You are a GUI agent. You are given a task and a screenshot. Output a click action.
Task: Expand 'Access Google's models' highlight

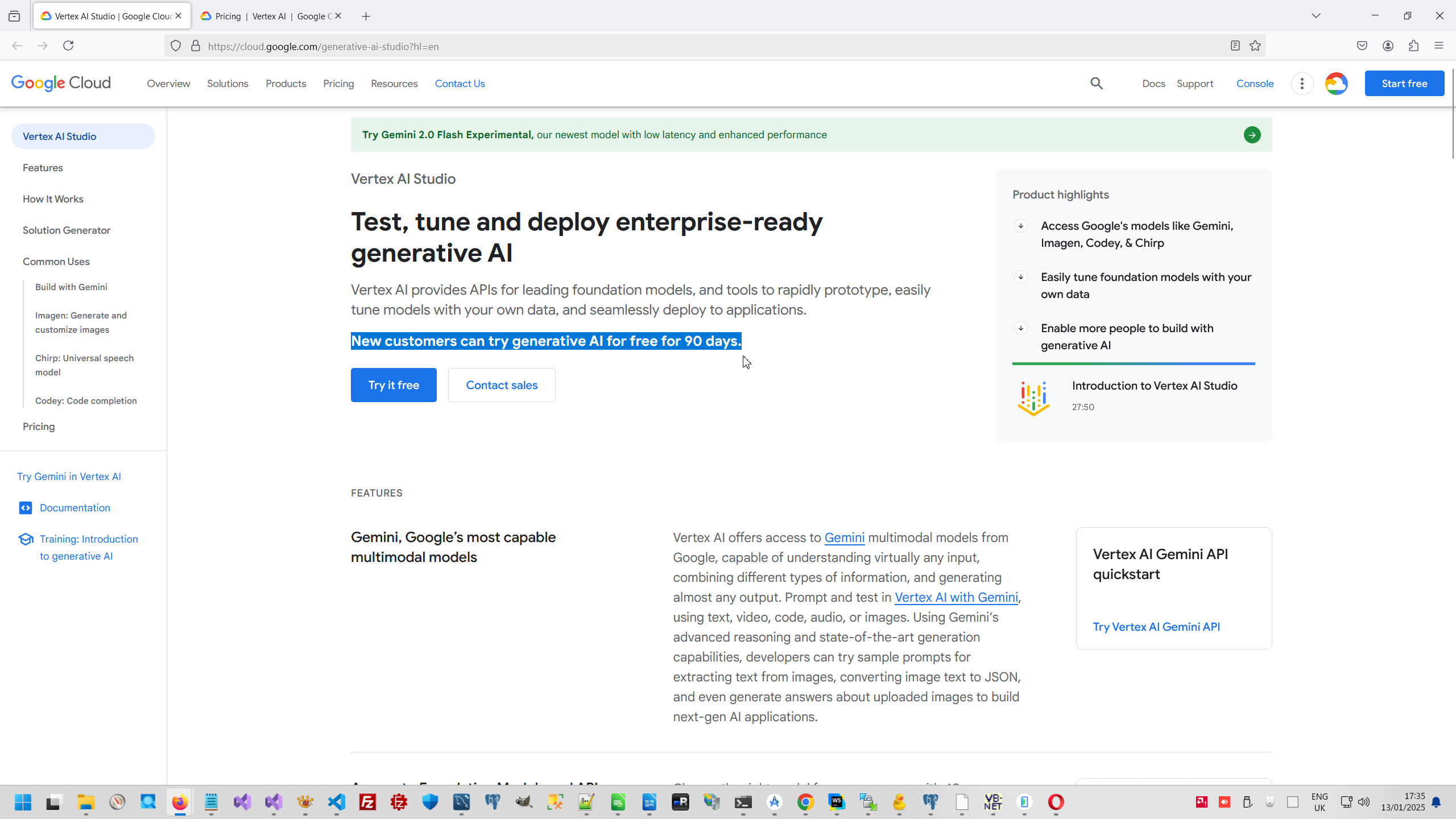click(x=1021, y=226)
